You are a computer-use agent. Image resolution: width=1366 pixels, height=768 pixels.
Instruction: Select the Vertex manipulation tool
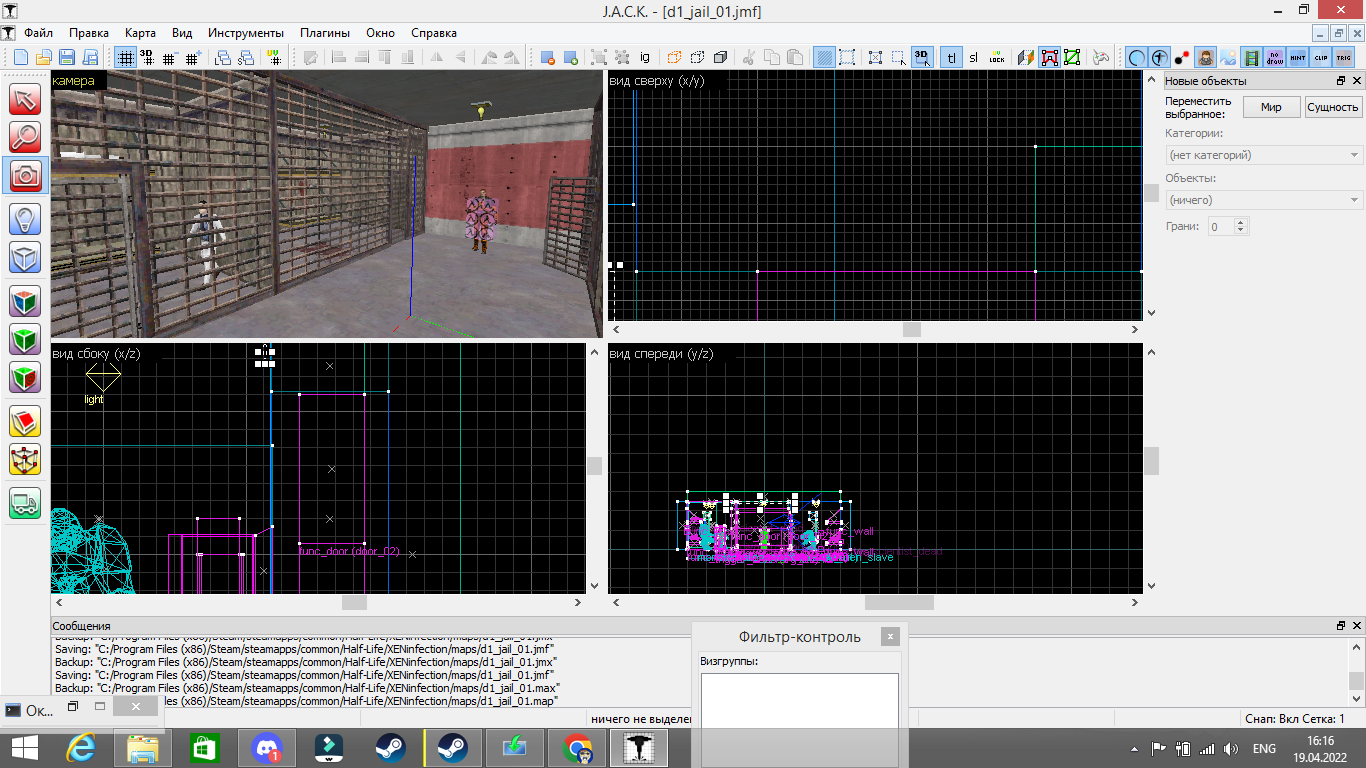point(25,459)
